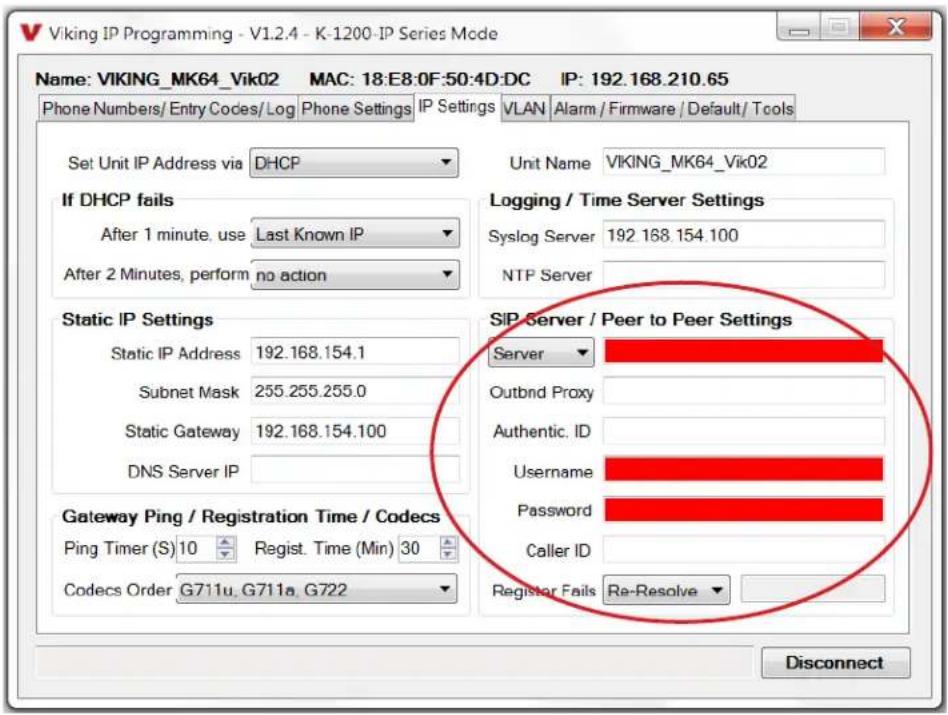
Task: Click the Password field
Action: tap(744, 510)
